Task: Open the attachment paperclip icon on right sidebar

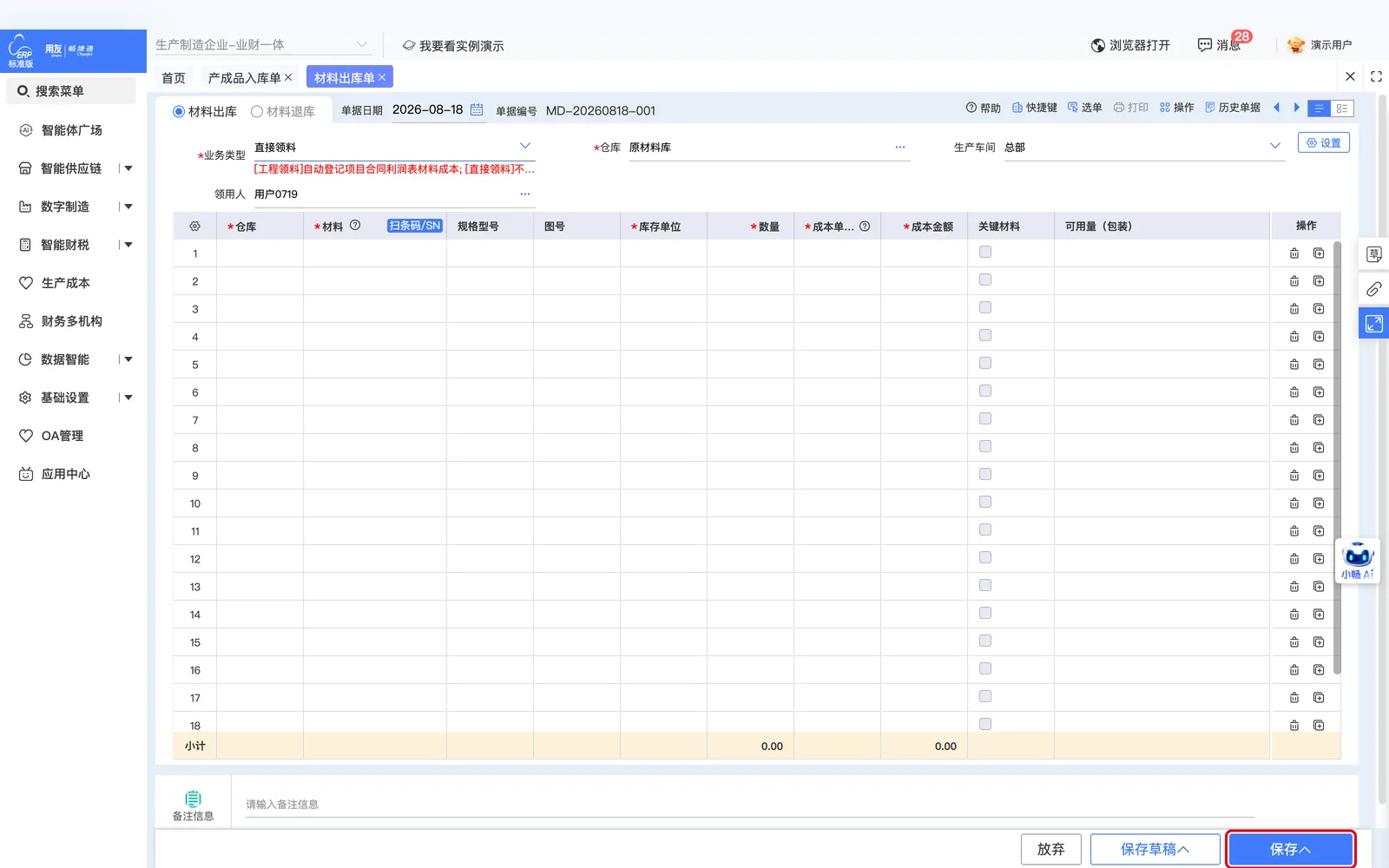Action: pos(1373,289)
